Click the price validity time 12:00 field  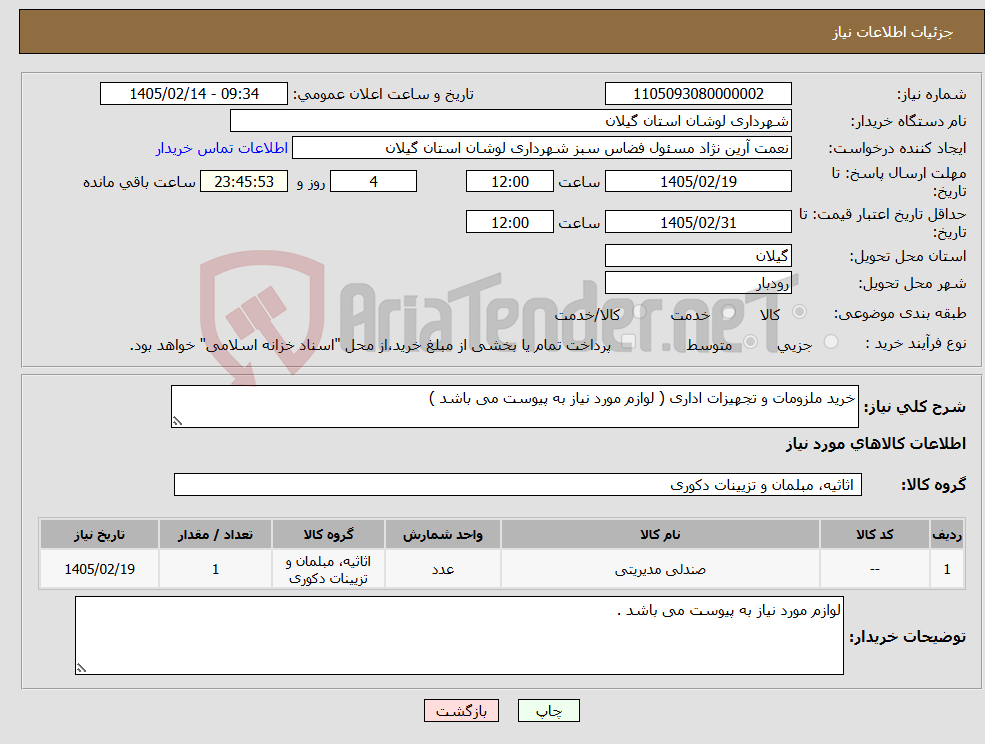coord(509,222)
